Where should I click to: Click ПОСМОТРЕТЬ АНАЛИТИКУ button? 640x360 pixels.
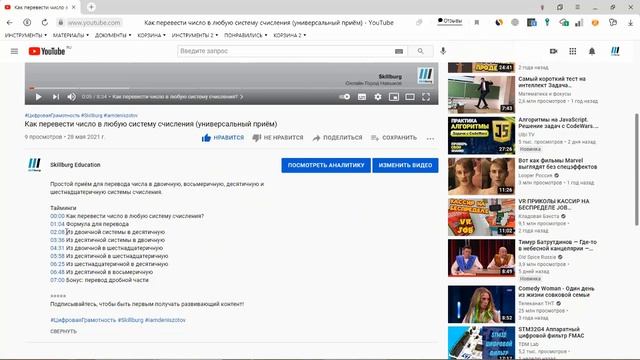click(326, 165)
